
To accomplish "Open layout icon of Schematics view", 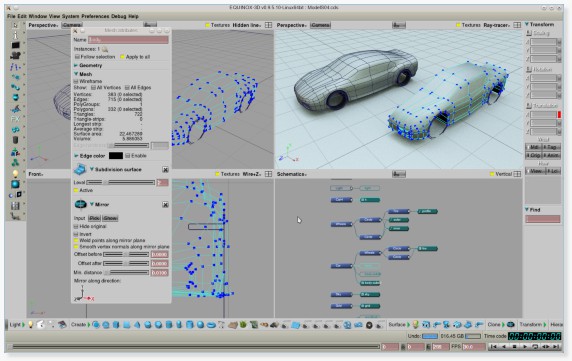I will [x=517, y=174].
